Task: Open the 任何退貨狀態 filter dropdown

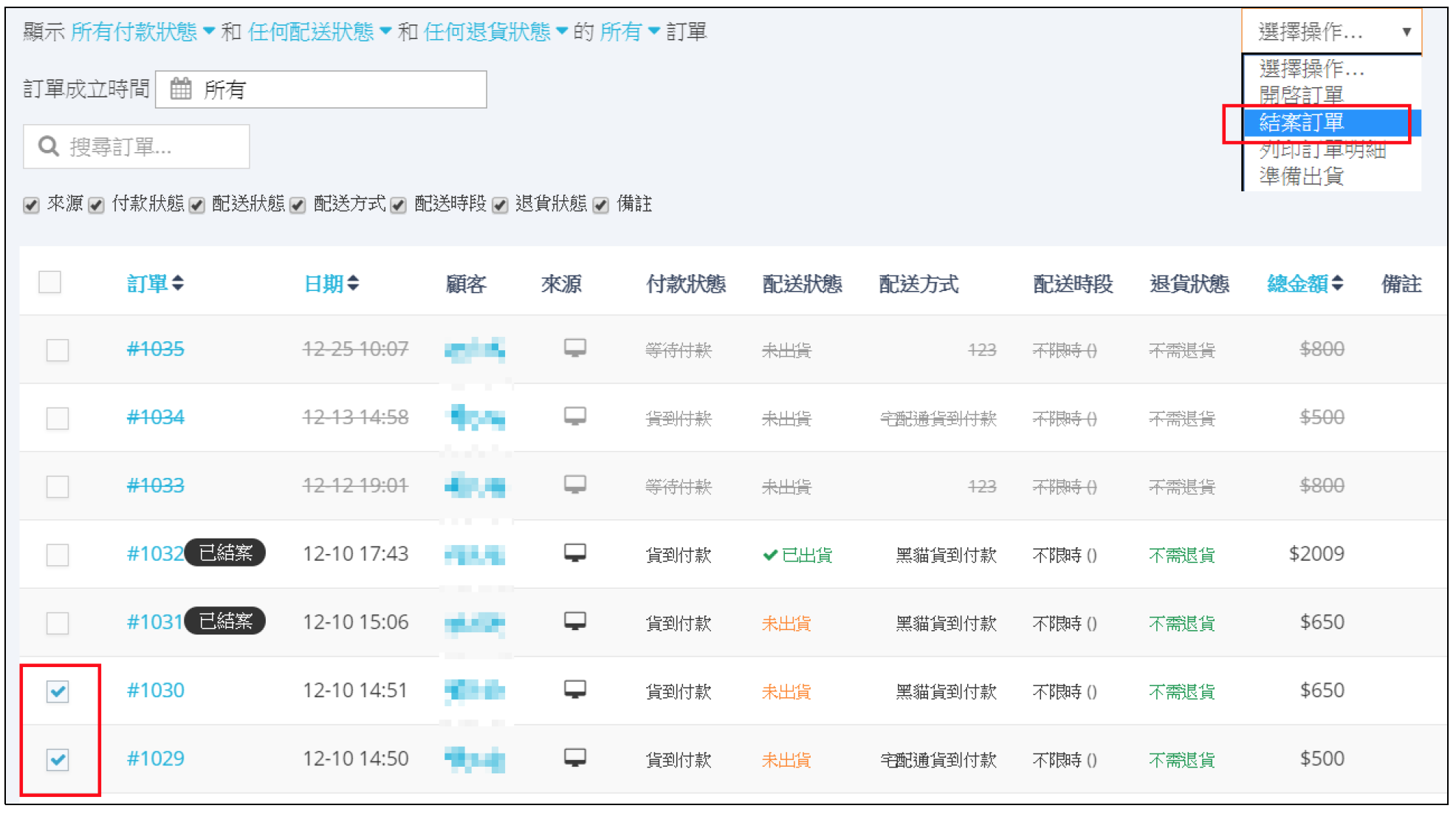Action: tap(496, 31)
